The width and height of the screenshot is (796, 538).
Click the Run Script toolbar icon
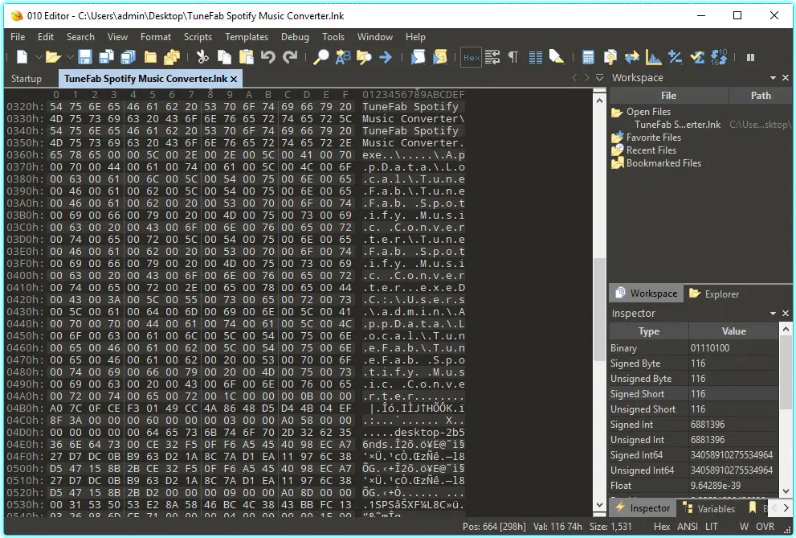418,57
